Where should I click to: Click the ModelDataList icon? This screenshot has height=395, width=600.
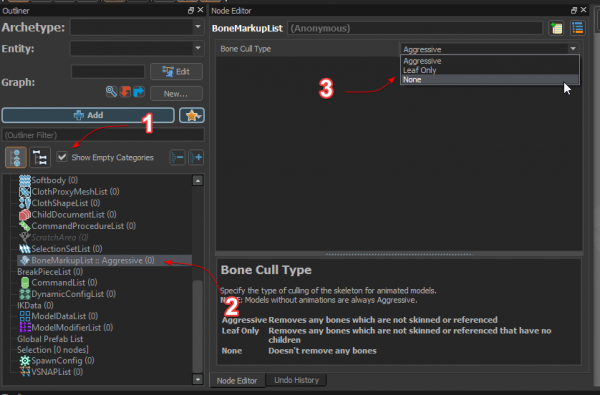[25, 316]
